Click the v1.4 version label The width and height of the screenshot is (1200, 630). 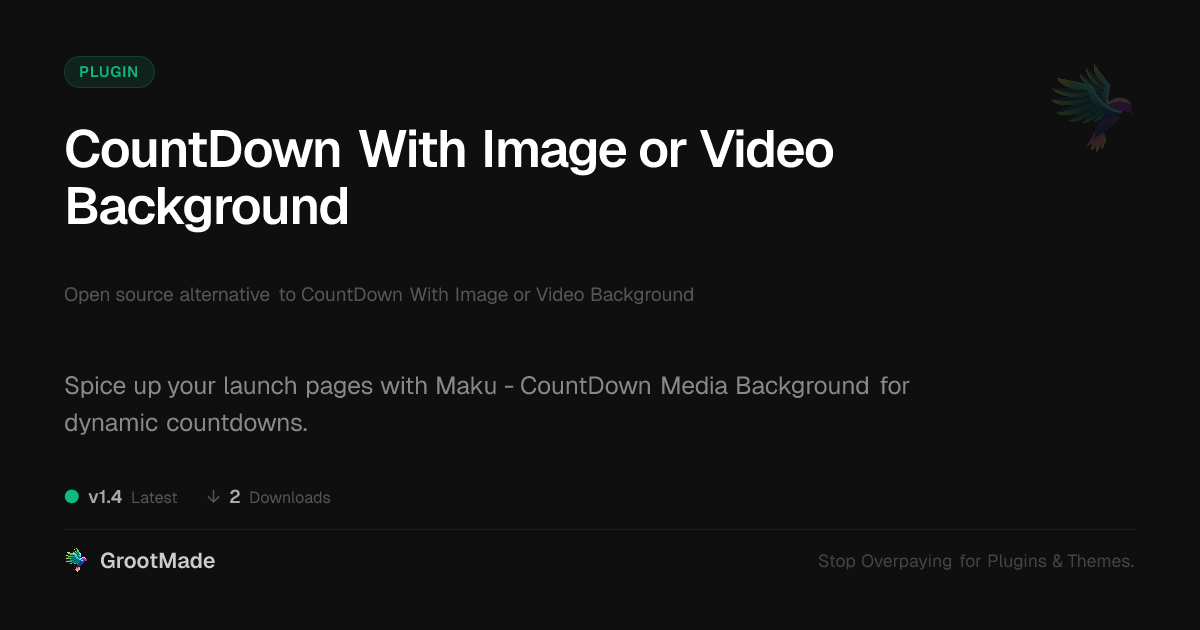[105, 497]
